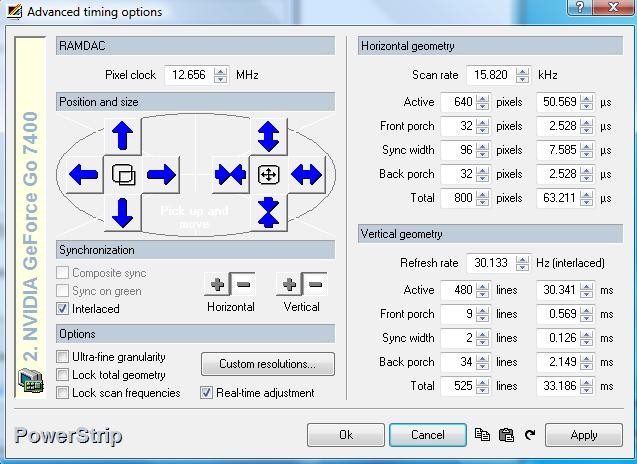This screenshot has height=464, width=637.
Task: Check Lock total geometry
Action: pos(64,375)
